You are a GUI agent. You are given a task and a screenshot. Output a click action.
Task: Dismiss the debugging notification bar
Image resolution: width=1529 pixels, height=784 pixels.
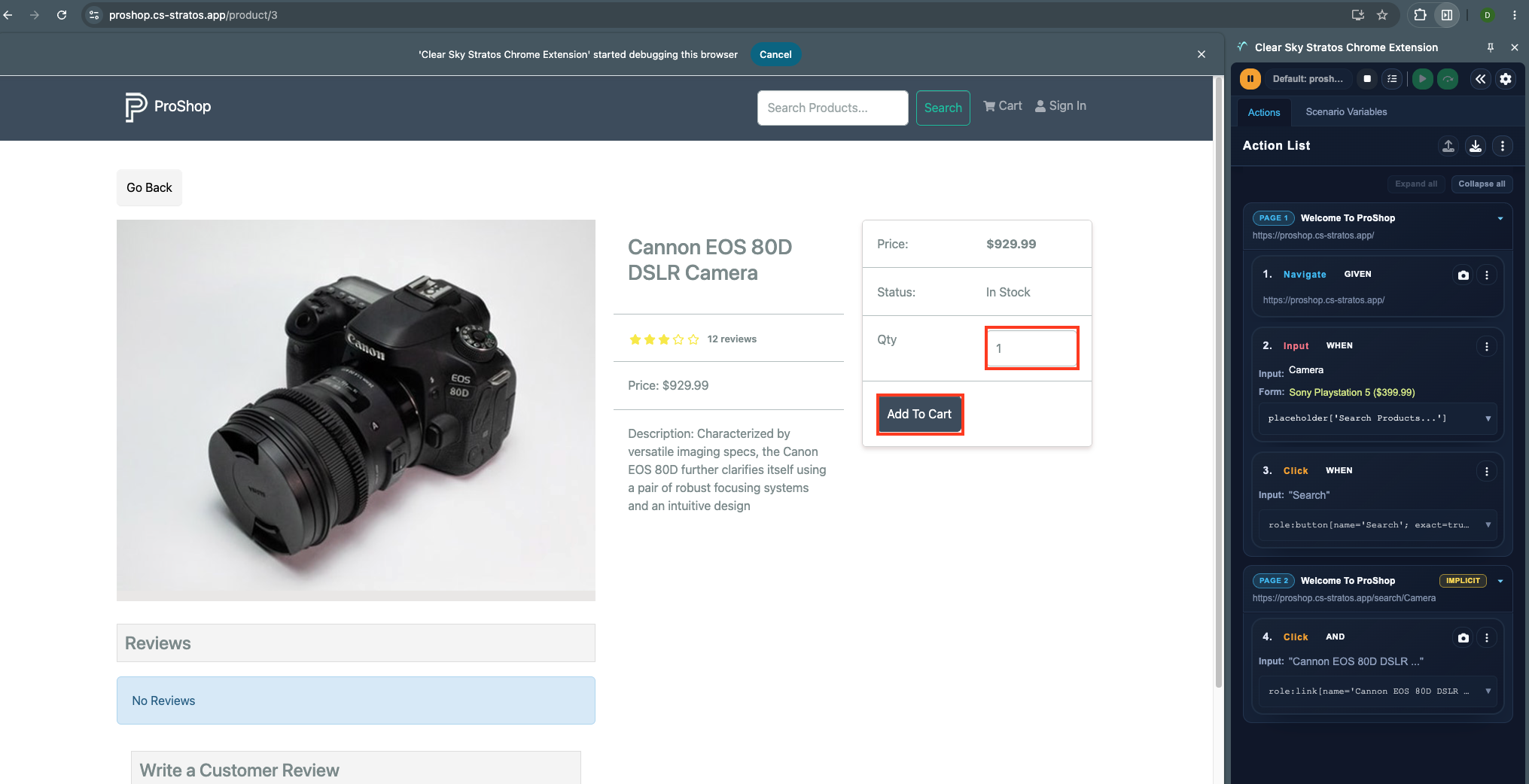tap(1202, 54)
